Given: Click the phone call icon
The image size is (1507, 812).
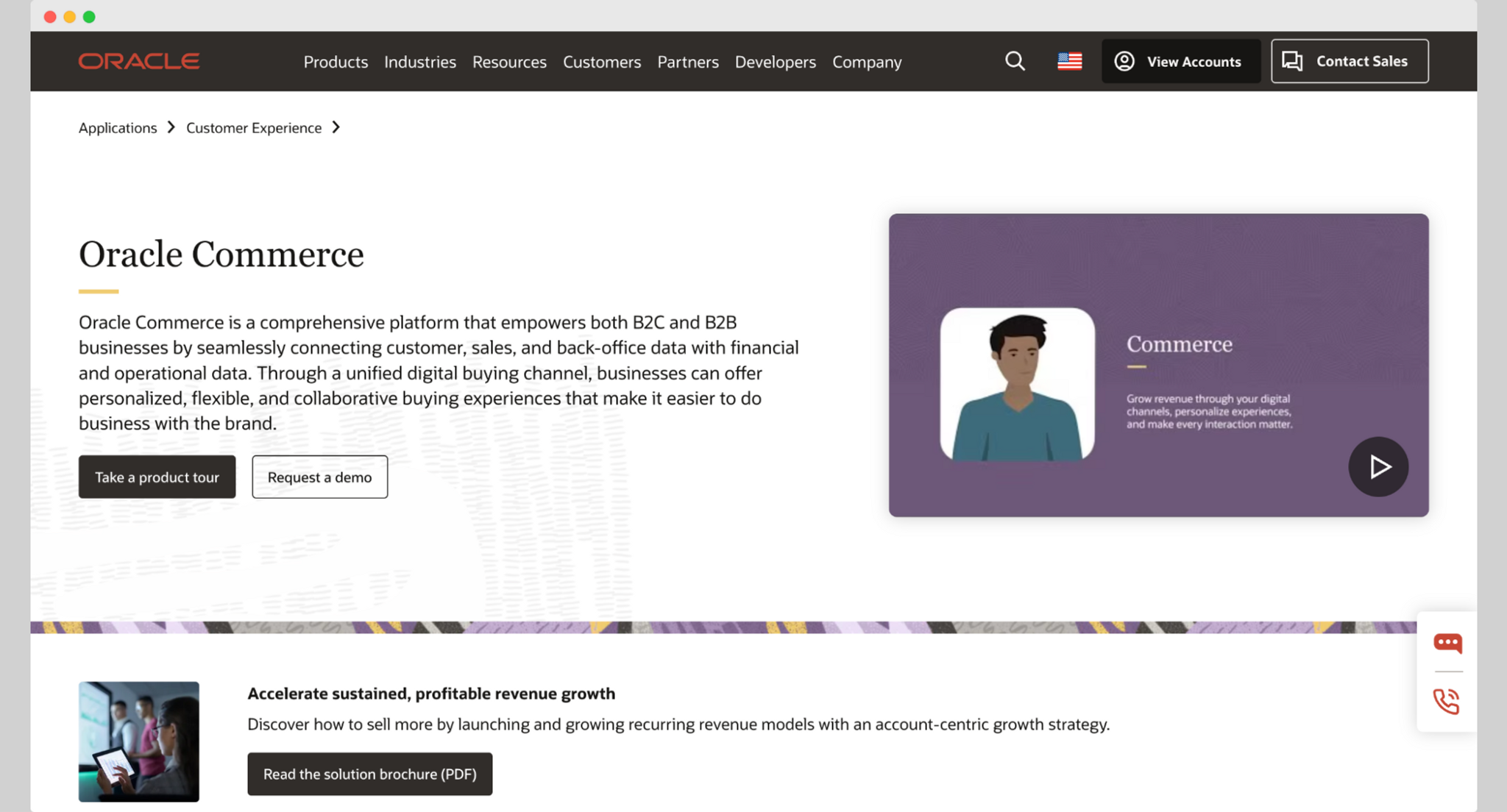Looking at the screenshot, I should pos(1447,701).
